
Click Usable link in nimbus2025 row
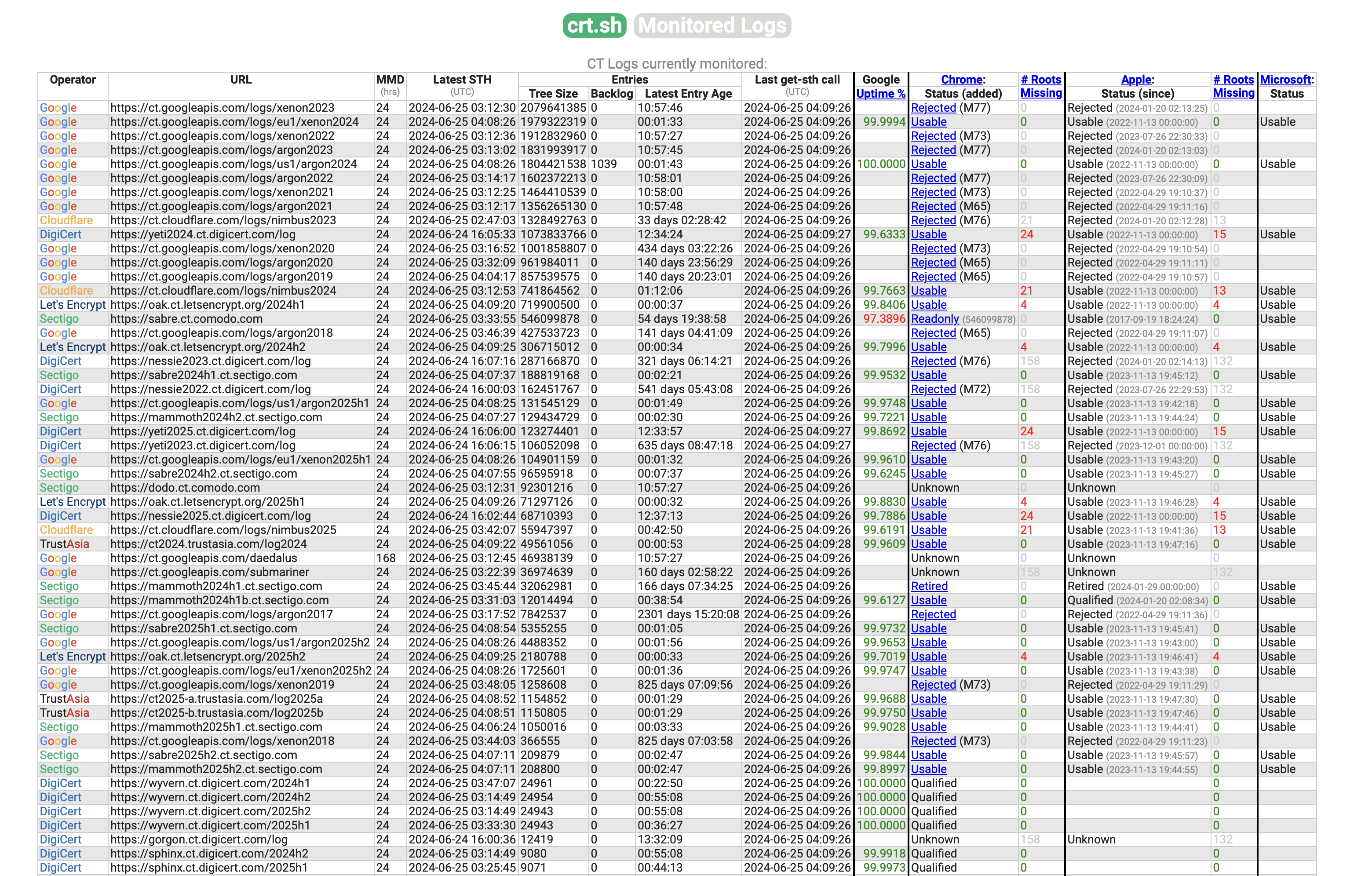929,530
